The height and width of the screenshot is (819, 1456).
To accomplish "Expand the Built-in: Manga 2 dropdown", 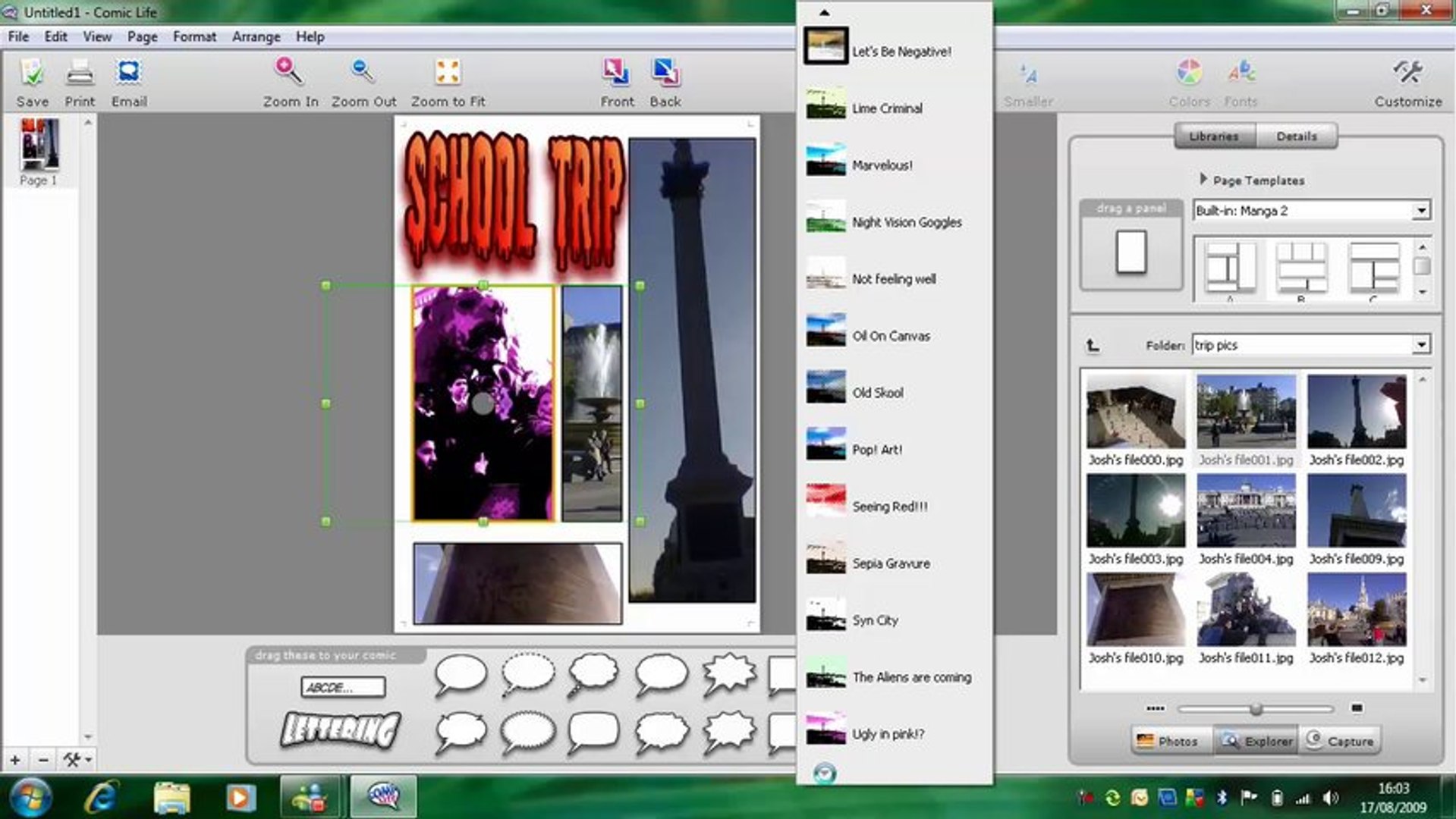I will (x=1420, y=211).
